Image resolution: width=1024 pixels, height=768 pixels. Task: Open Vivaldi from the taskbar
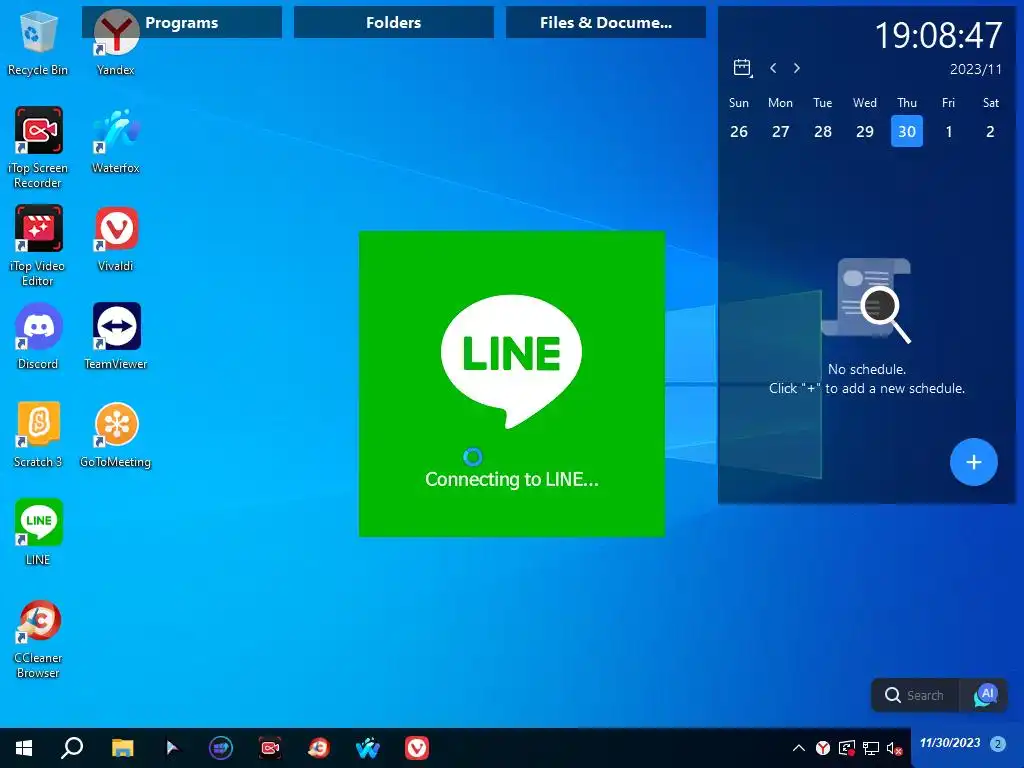[417, 748]
